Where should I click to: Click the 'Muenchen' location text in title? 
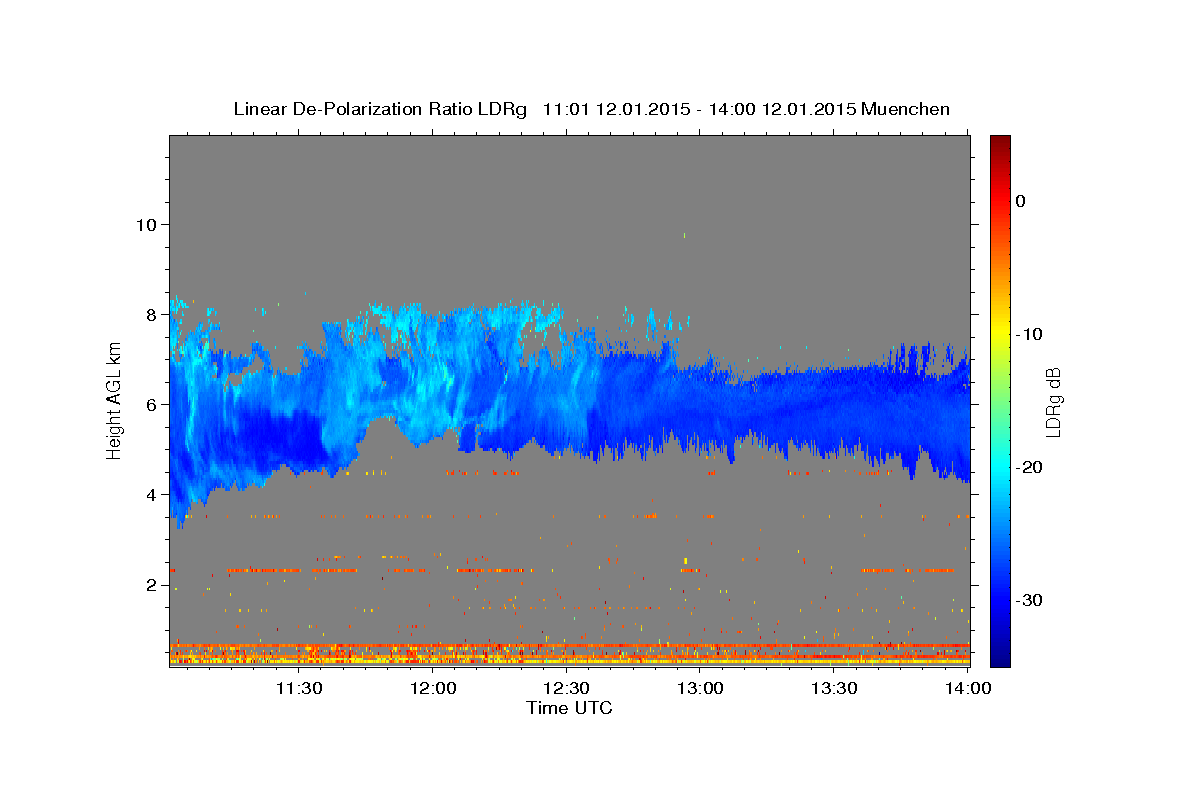coord(907,109)
